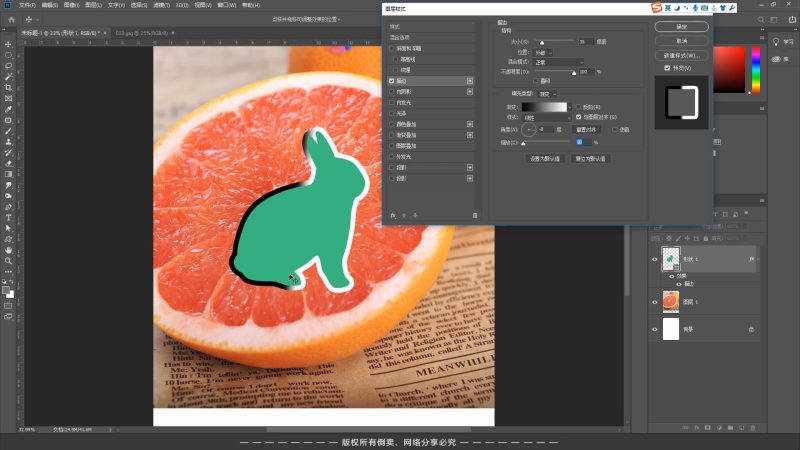Select the Zoom magnifier tool
The height and width of the screenshot is (450, 800).
[x=8, y=260]
